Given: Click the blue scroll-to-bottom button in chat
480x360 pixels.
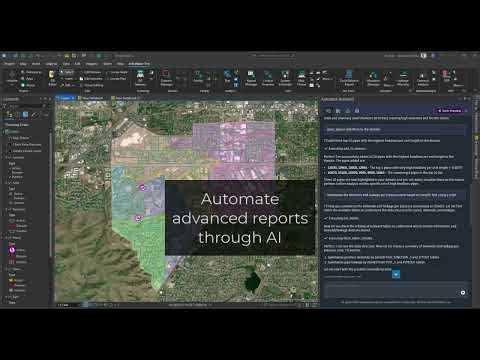Looking at the screenshot, I should (x=396, y=274).
